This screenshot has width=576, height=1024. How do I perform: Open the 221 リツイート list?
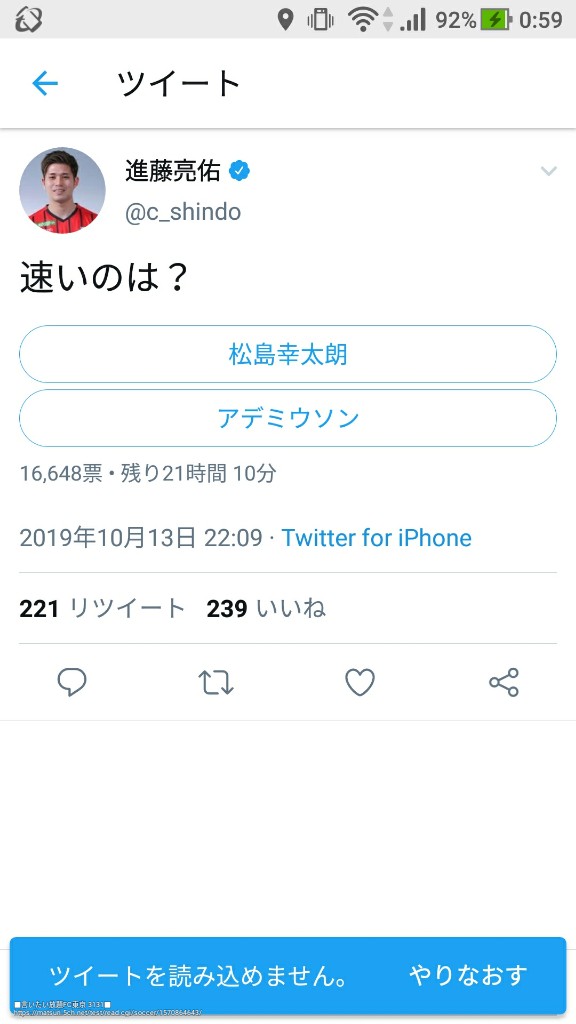coord(103,609)
